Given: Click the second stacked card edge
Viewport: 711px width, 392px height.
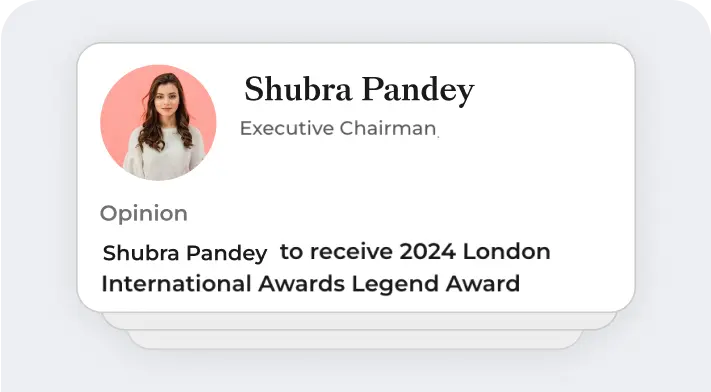Looking at the screenshot, I should (x=359, y=321).
